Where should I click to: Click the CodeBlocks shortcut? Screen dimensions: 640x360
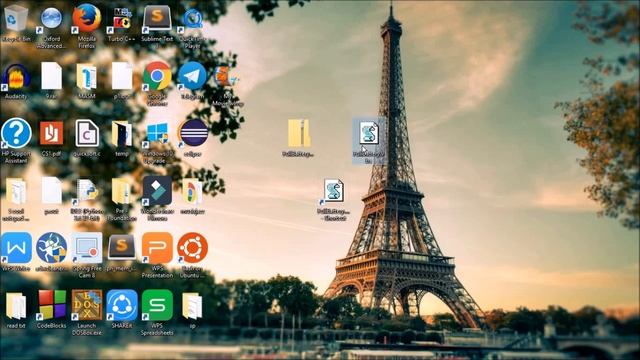[51, 305]
